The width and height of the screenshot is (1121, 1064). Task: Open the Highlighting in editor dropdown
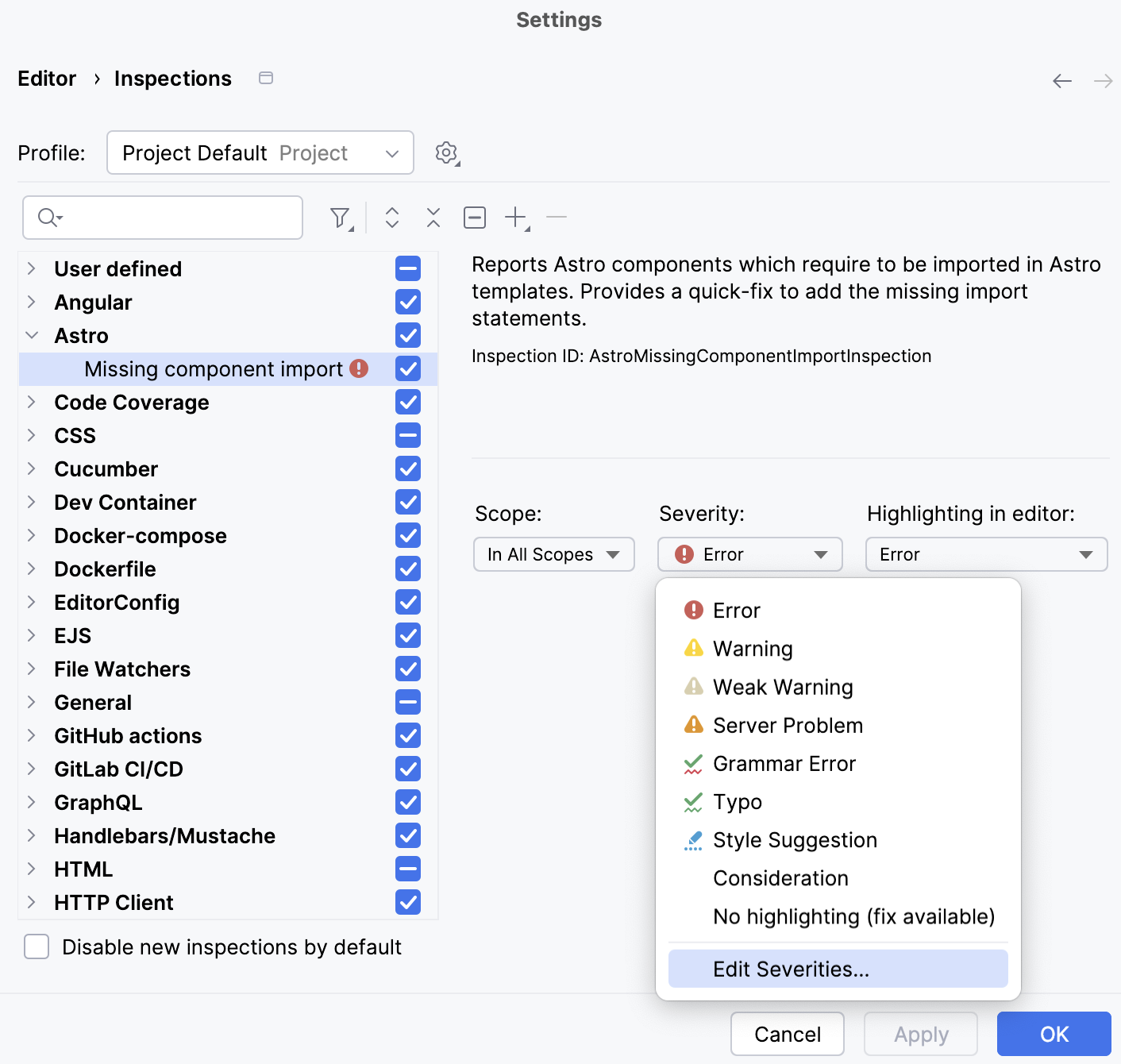[x=986, y=554]
